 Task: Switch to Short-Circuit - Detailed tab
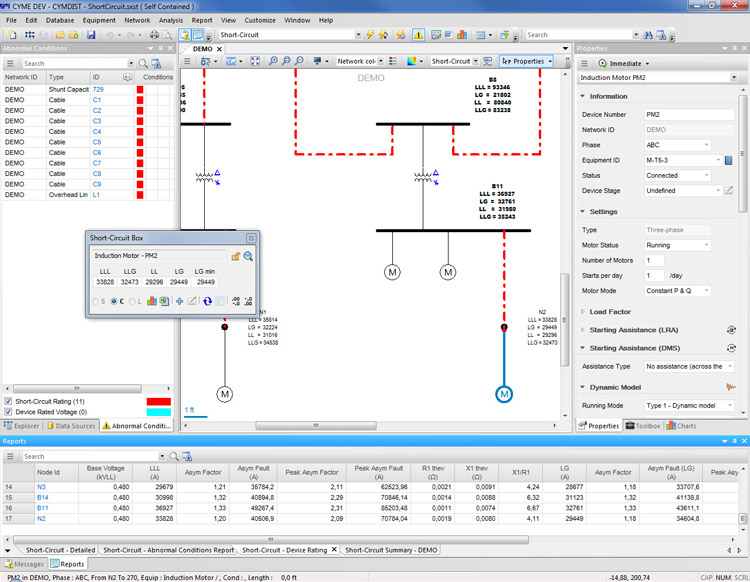(x=60, y=550)
